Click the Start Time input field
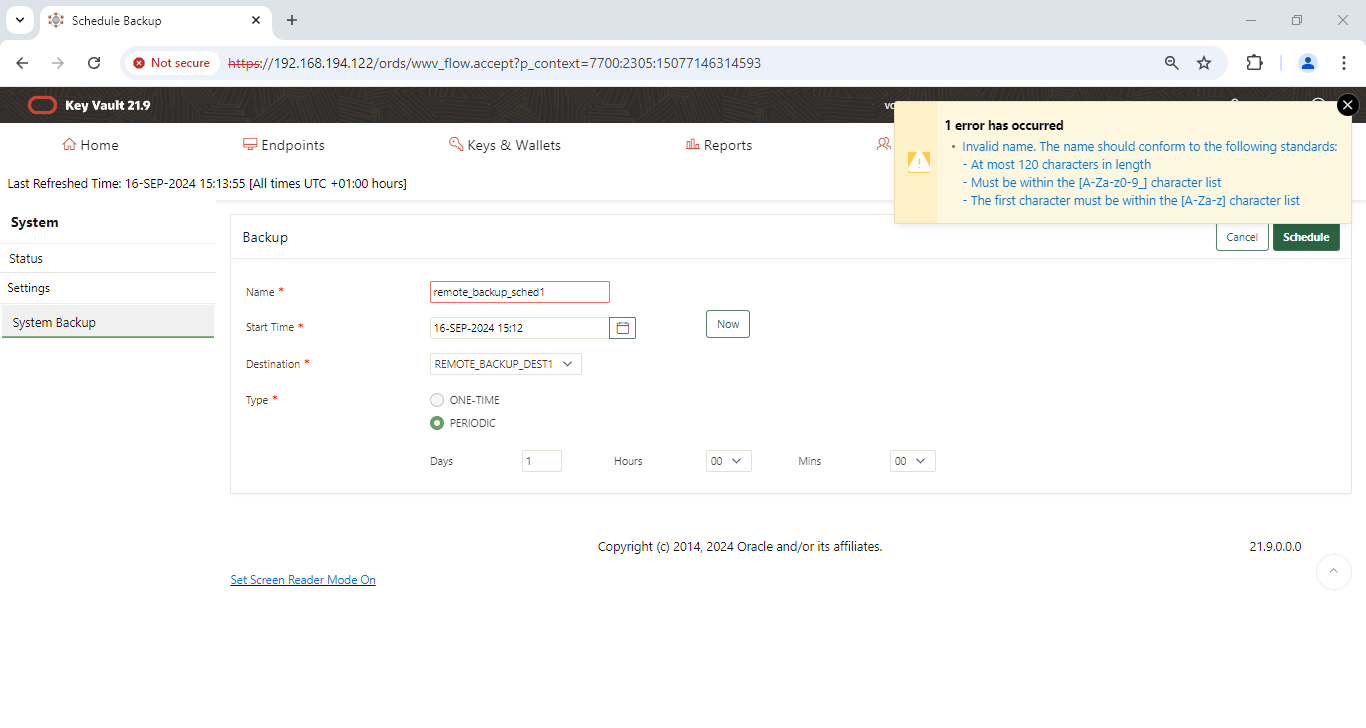1366x728 pixels. click(x=520, y=328)
